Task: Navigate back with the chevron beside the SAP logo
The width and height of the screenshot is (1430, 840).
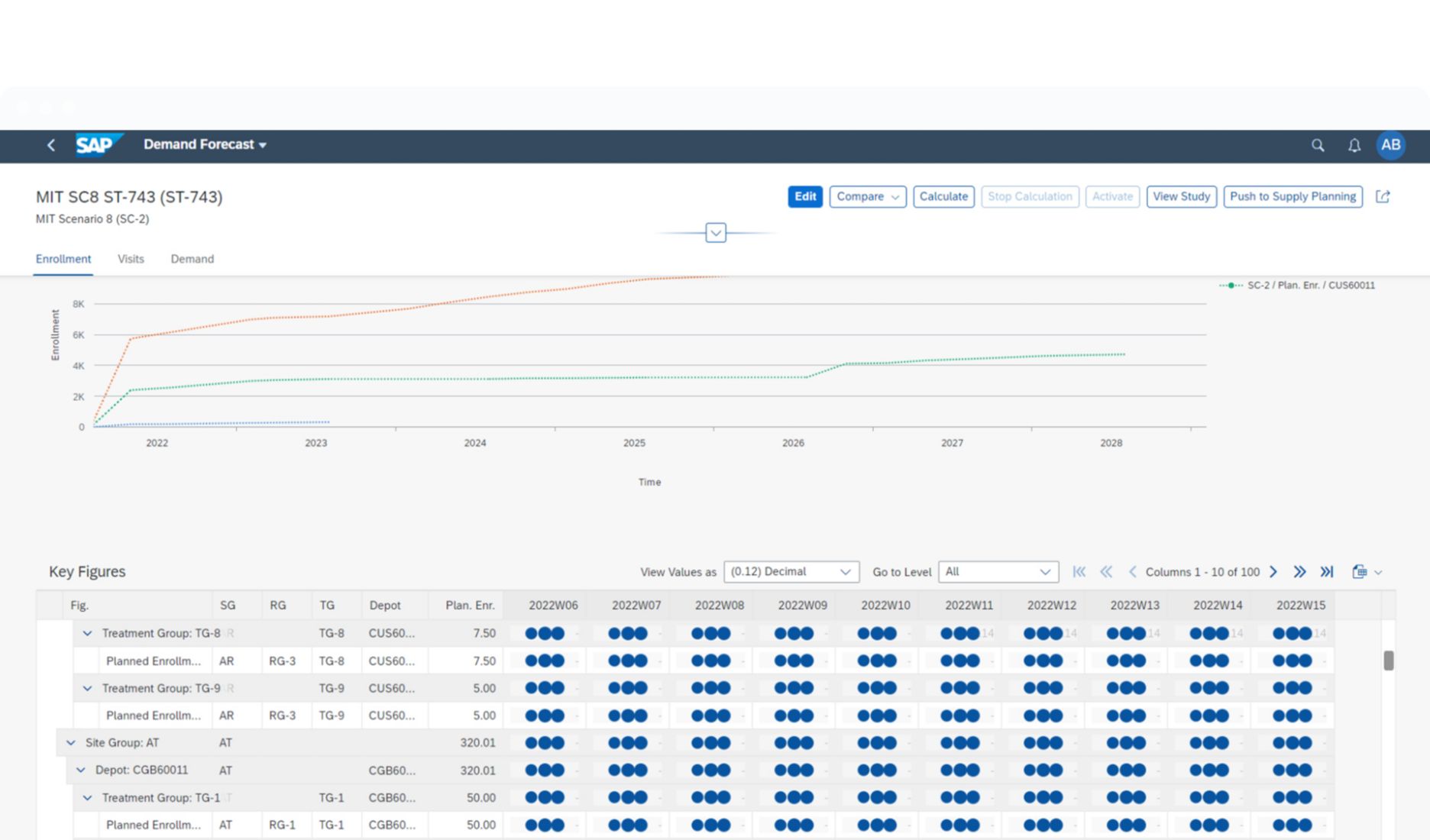Action: coord(50,144)
